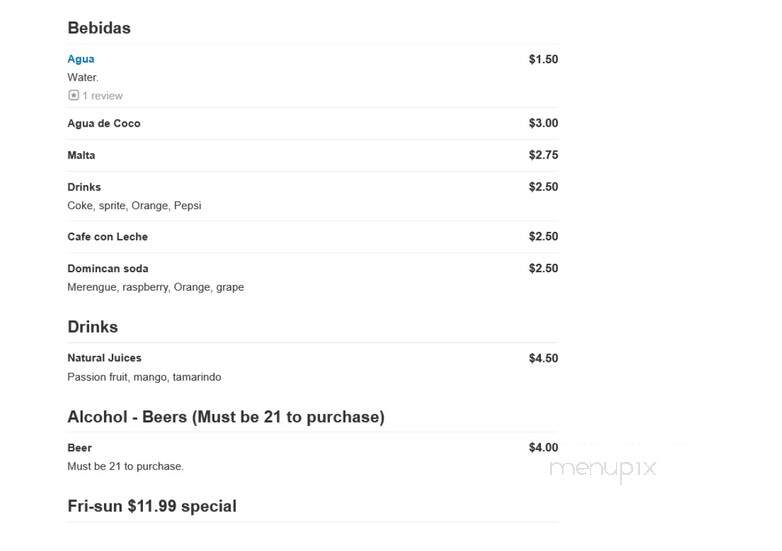Click the review star icon under Agua
Viewport: 782px width, 551px height.
pyautogui.click(x=73, y=95)
